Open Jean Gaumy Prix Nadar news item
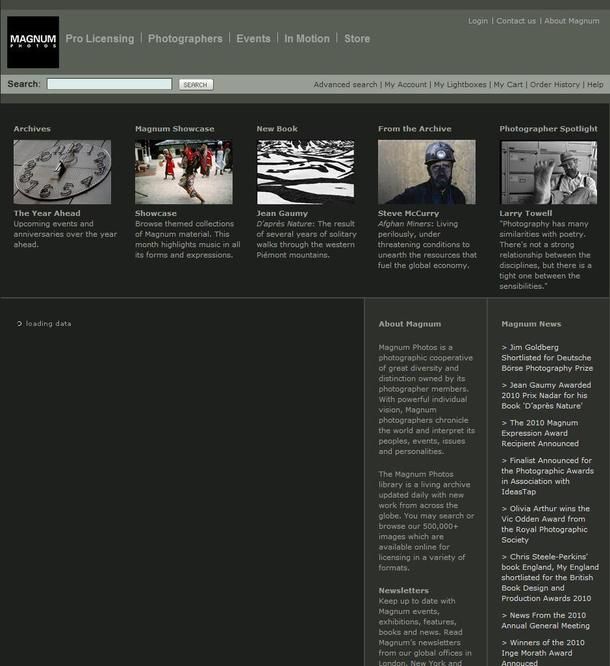610x666 pixels. click(x=546, y=395)
